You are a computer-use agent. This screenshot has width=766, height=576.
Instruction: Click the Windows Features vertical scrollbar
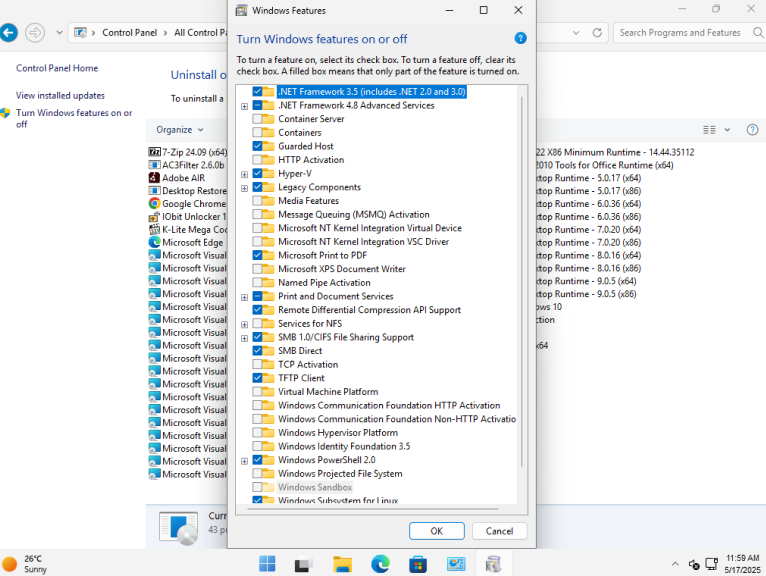522,281
